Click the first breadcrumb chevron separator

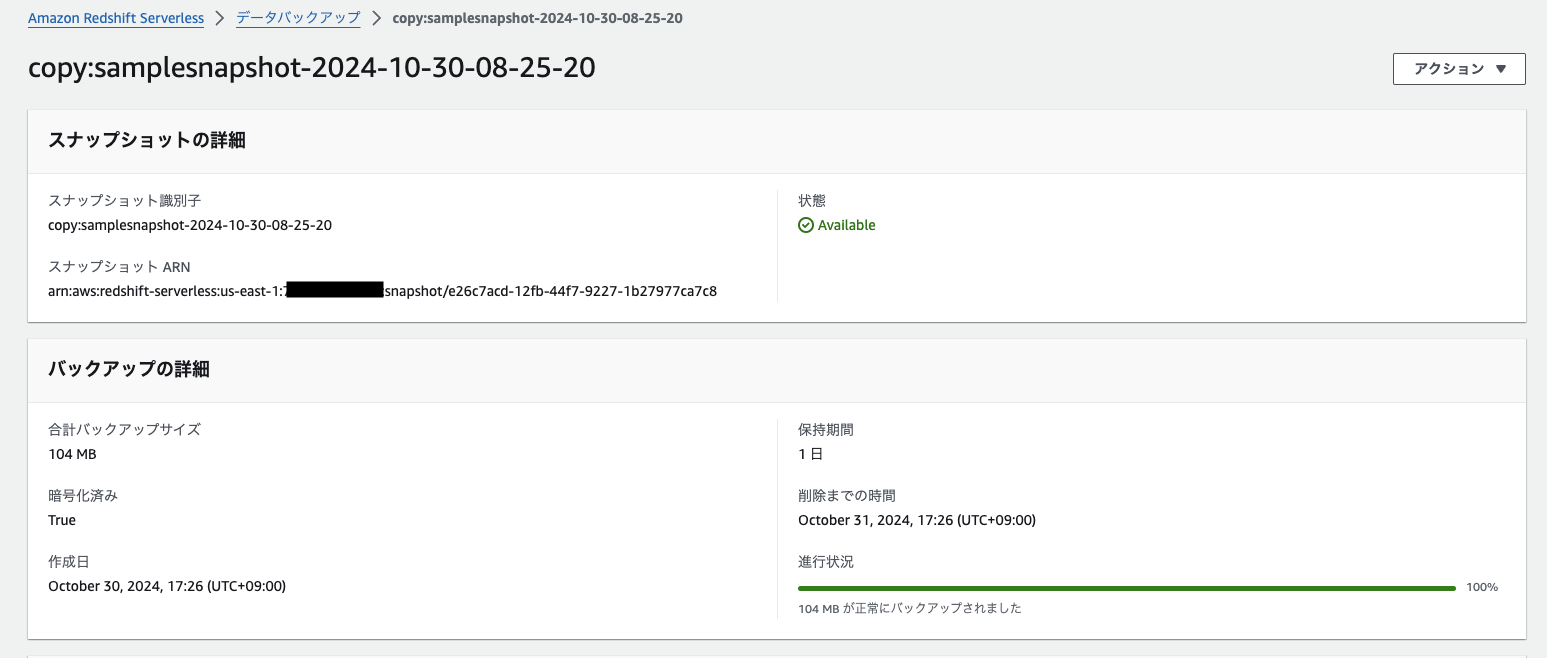coord(220,18)
